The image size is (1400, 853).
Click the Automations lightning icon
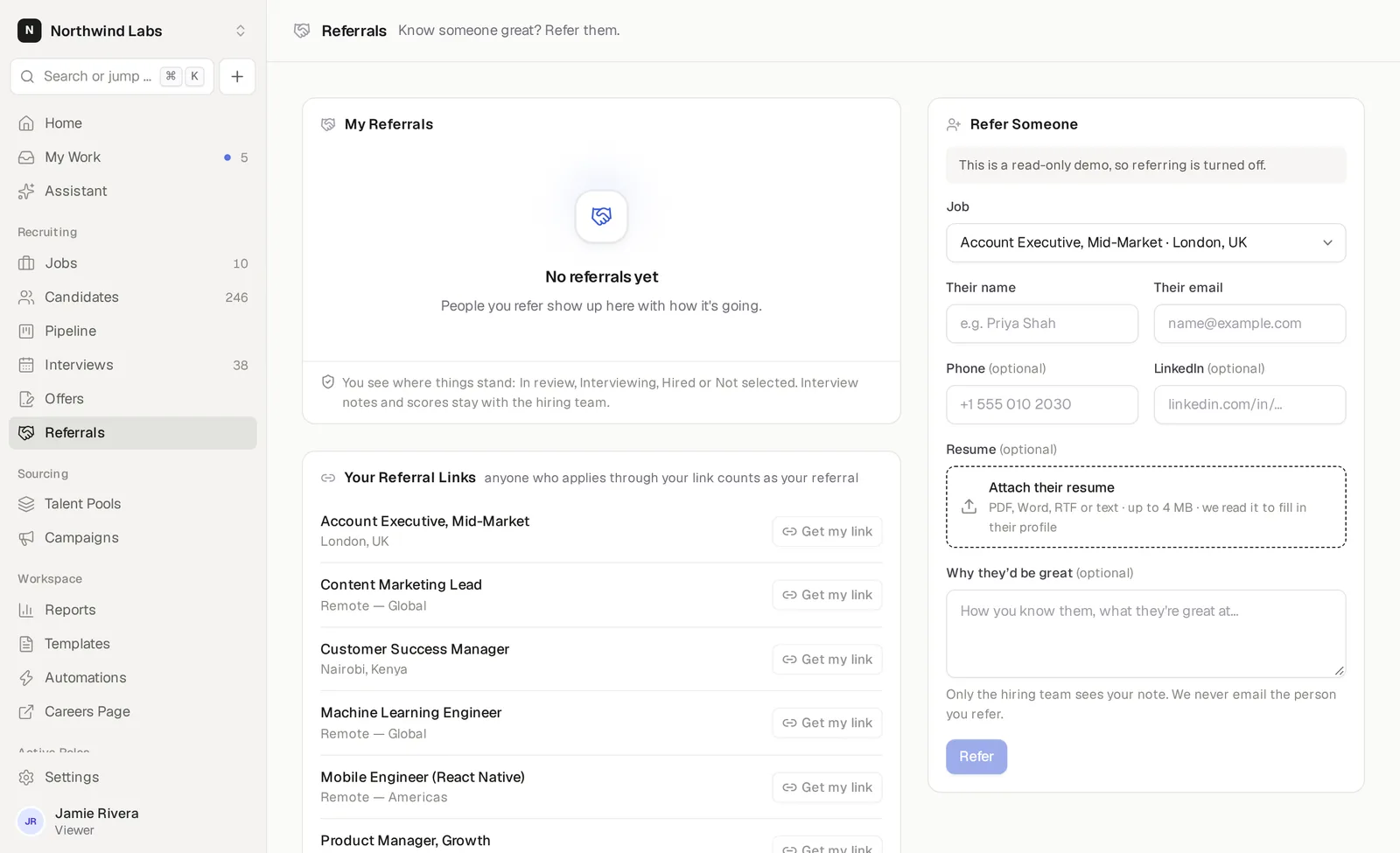(x=26, y=678)
